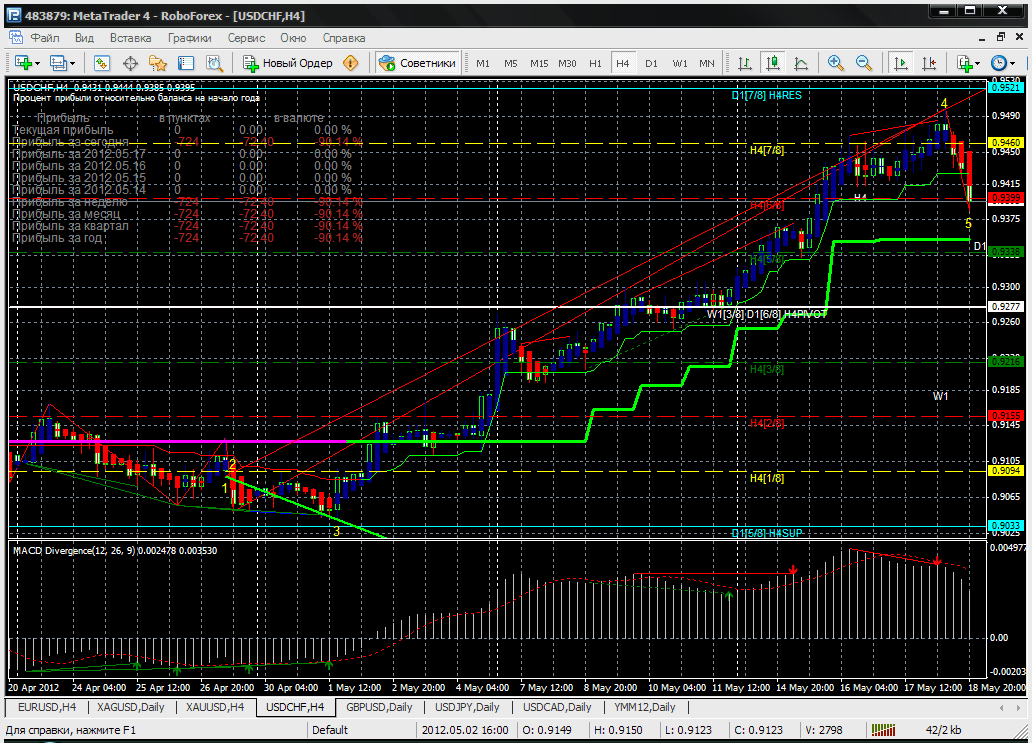Switch to M1 timeframe

coord(483,64)
